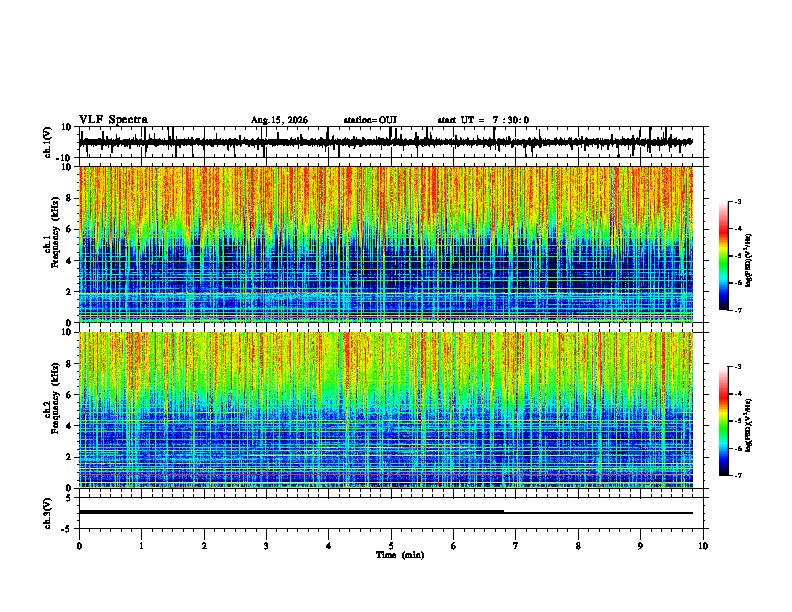This screenshot has height=612, width=792.
Task: Click the ch.1 color scale bar
Action: pos(724,256)
